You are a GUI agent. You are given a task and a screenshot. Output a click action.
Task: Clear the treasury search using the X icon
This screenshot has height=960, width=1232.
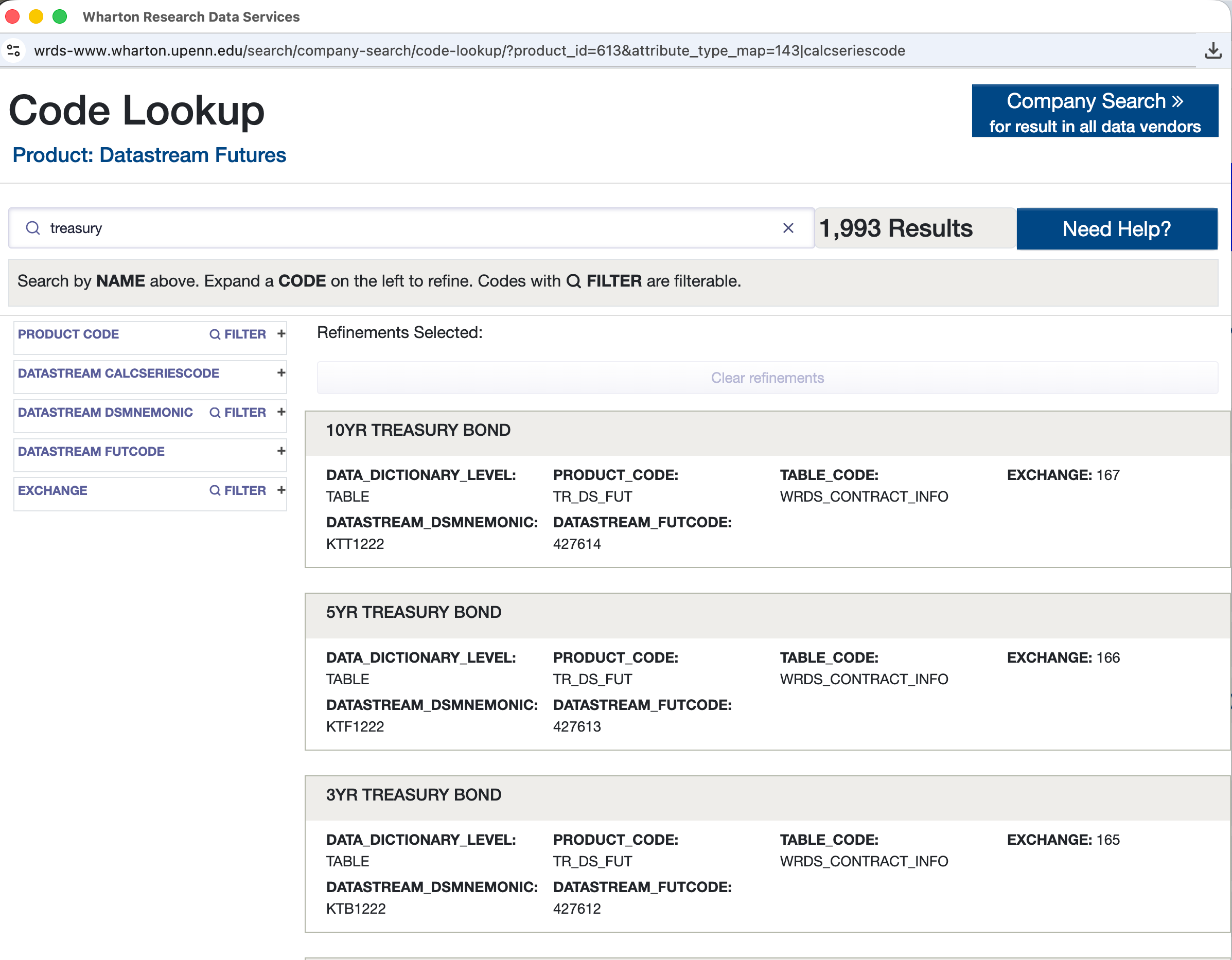pyautogui.click(x=788, y=228)
